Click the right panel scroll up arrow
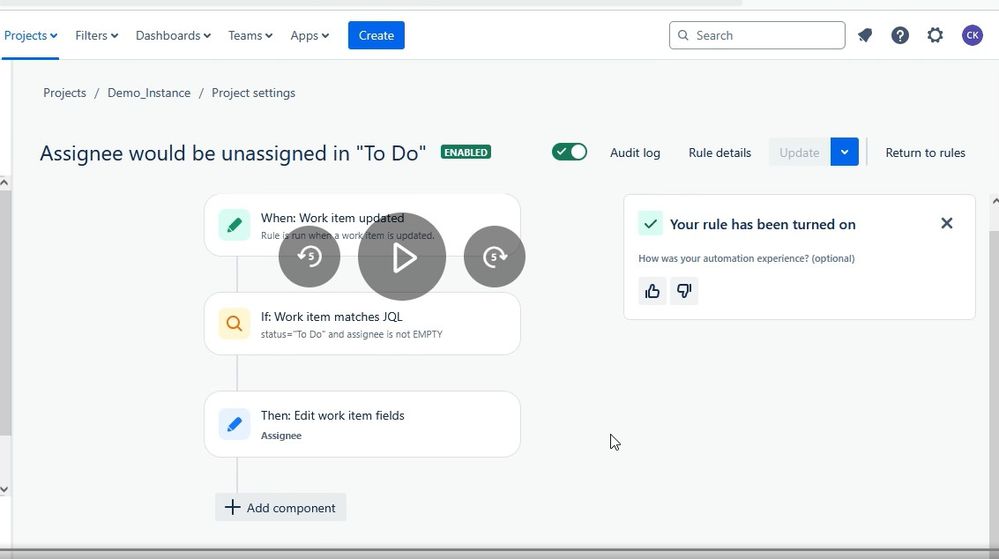 995,201
